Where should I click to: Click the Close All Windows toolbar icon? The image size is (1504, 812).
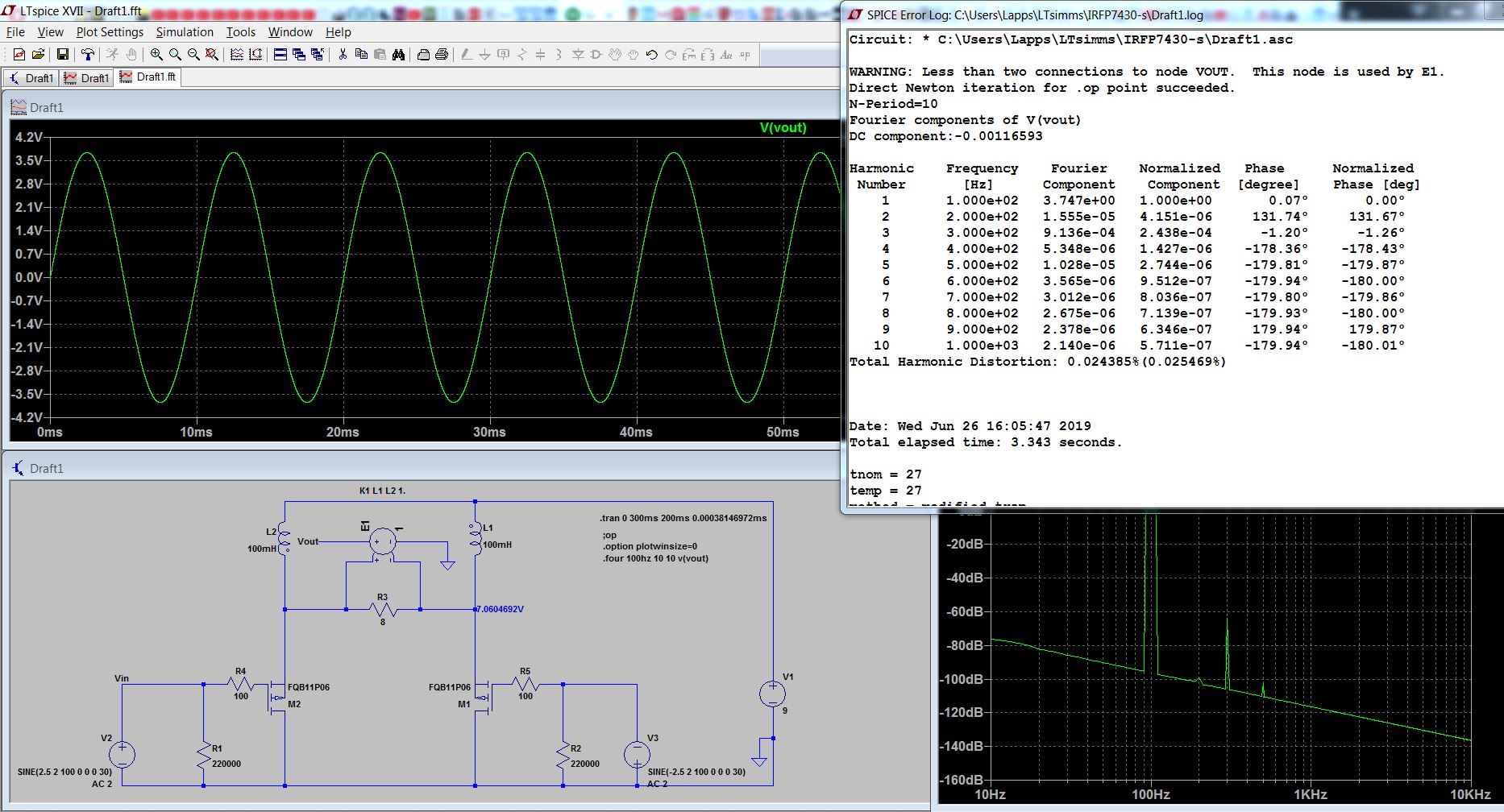(318, 54)
